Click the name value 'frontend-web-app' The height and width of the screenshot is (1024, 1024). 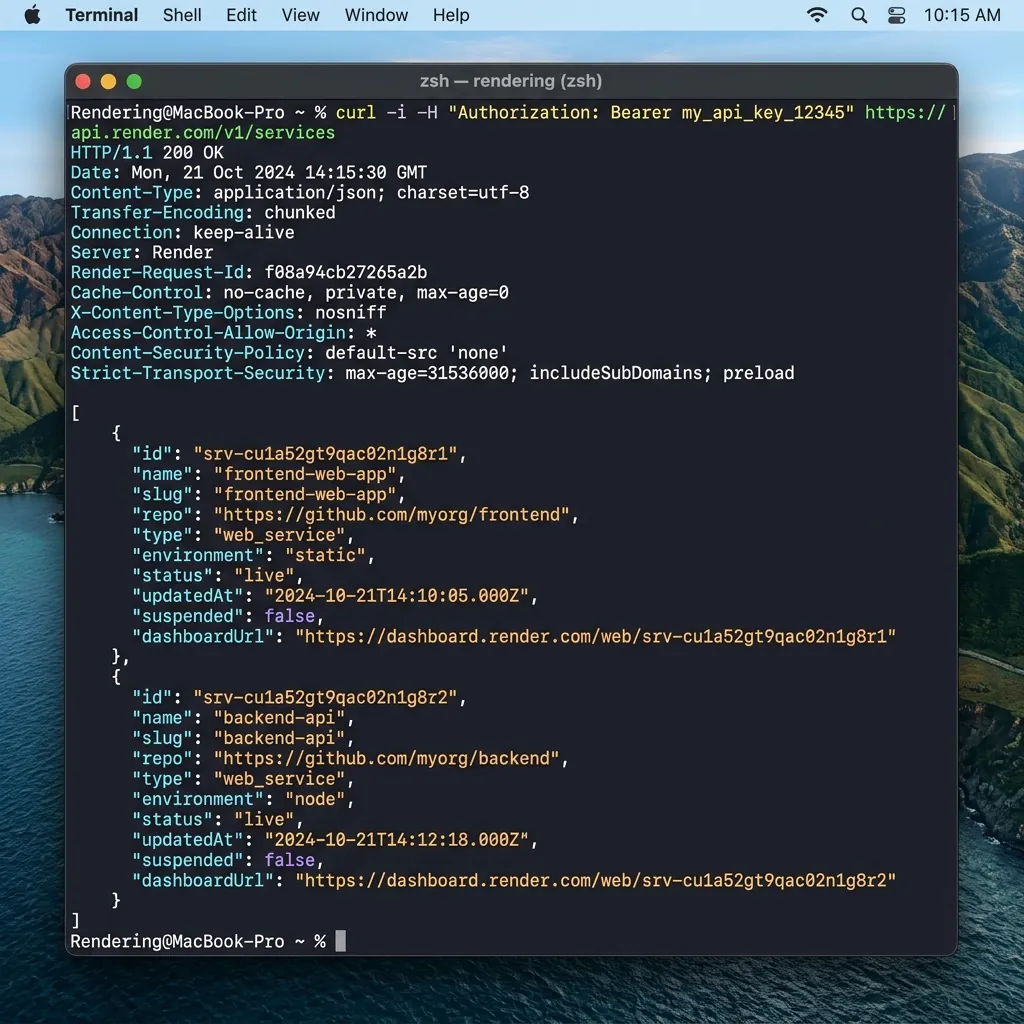coord(306,474)
